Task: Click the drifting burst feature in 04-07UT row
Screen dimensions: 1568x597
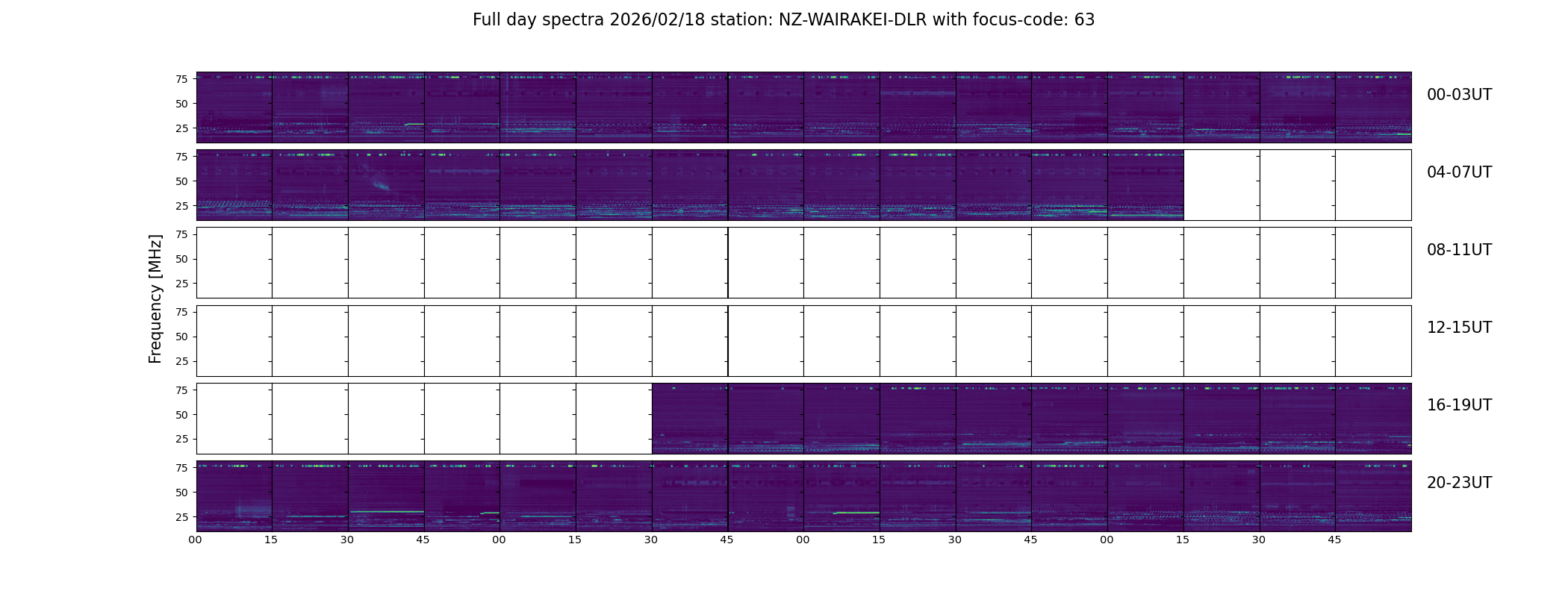Action: coord(378,181)
